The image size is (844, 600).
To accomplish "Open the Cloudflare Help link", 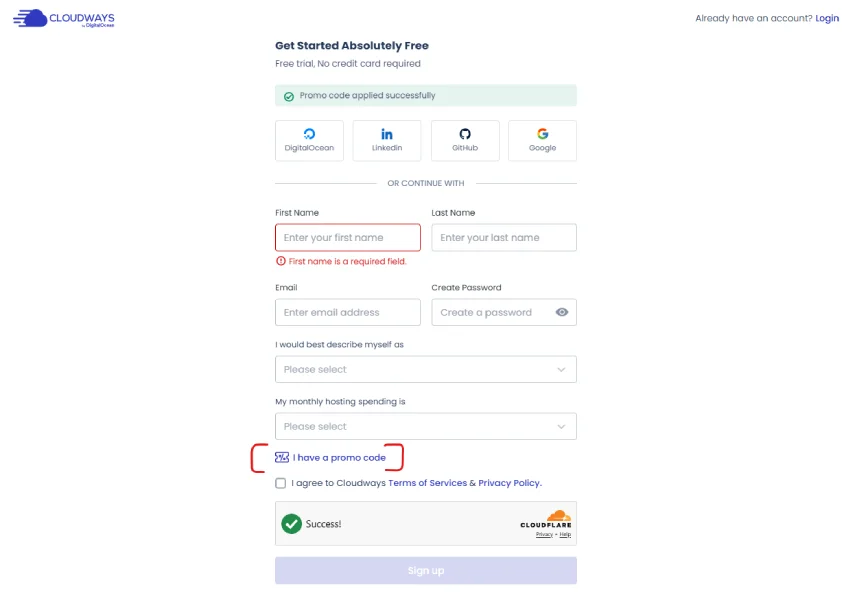I will pos(565,534).
